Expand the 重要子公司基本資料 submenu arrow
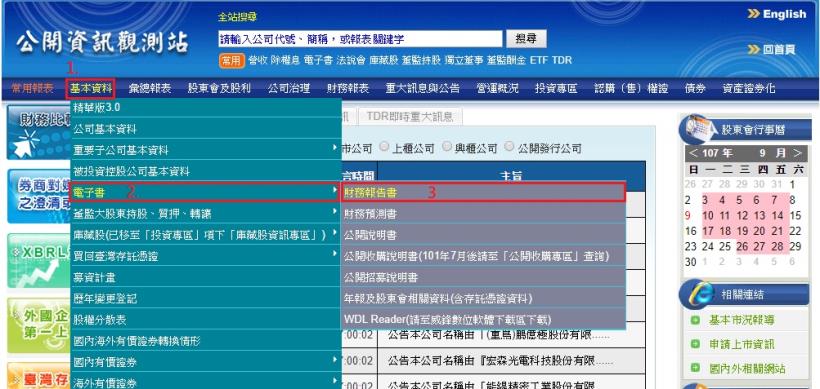 [335, 148]
